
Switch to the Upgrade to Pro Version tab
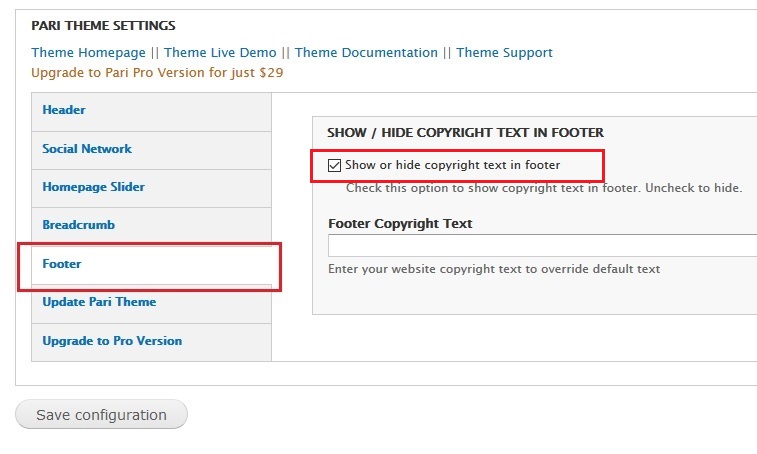112,341
